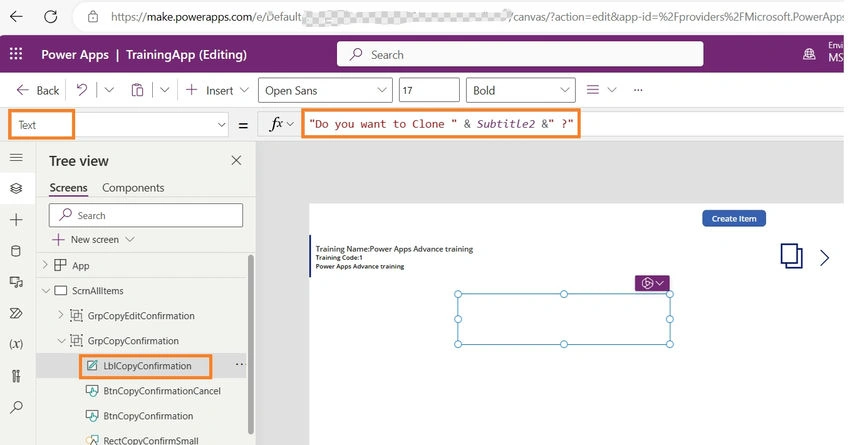The height and width of the screenshot is (445, 850).
Task: Click the Power Apps brand link
Action: coord(75,55)
